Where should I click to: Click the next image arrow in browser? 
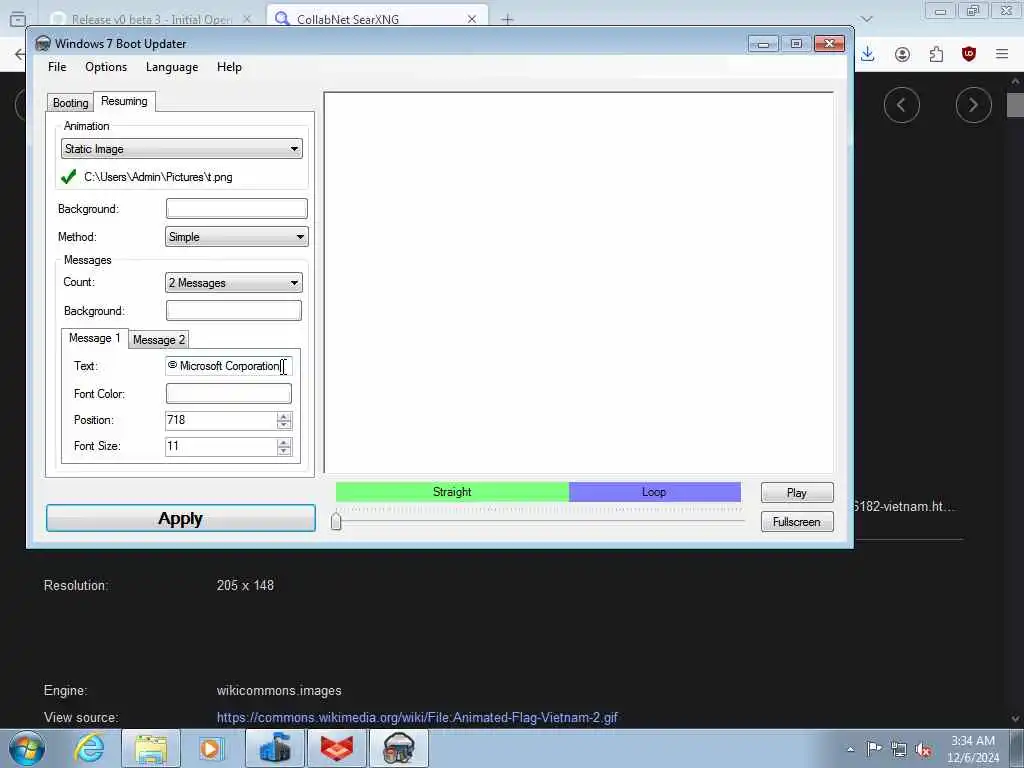pos(973,104)
